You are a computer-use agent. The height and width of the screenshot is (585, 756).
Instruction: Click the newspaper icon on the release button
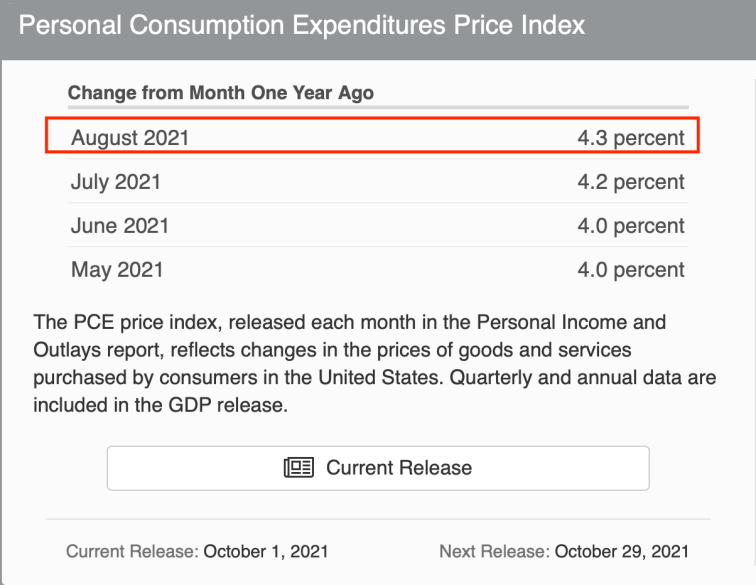coord(300,468)
